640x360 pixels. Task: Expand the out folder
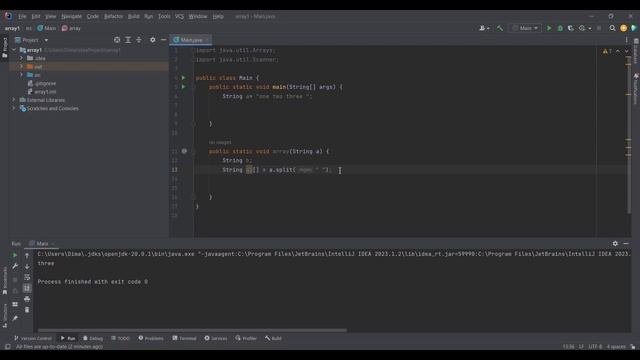[22, 67]
